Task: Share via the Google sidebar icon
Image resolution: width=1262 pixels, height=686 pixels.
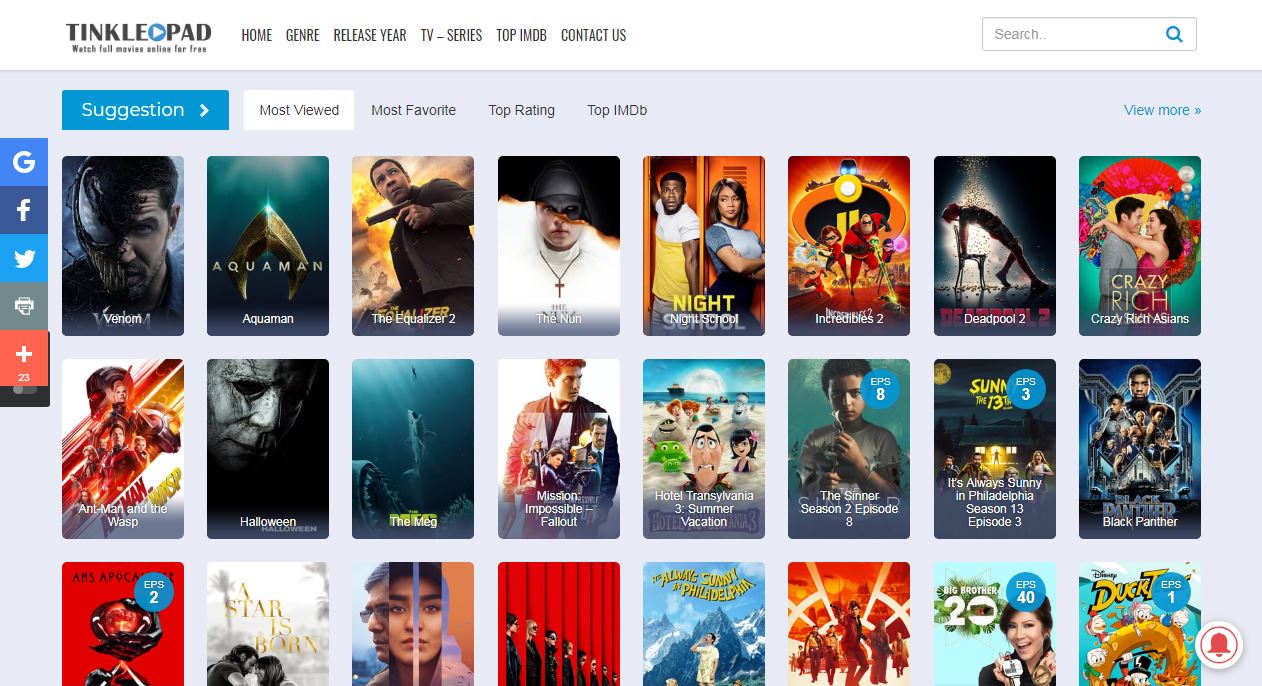Action: [24, 162]
